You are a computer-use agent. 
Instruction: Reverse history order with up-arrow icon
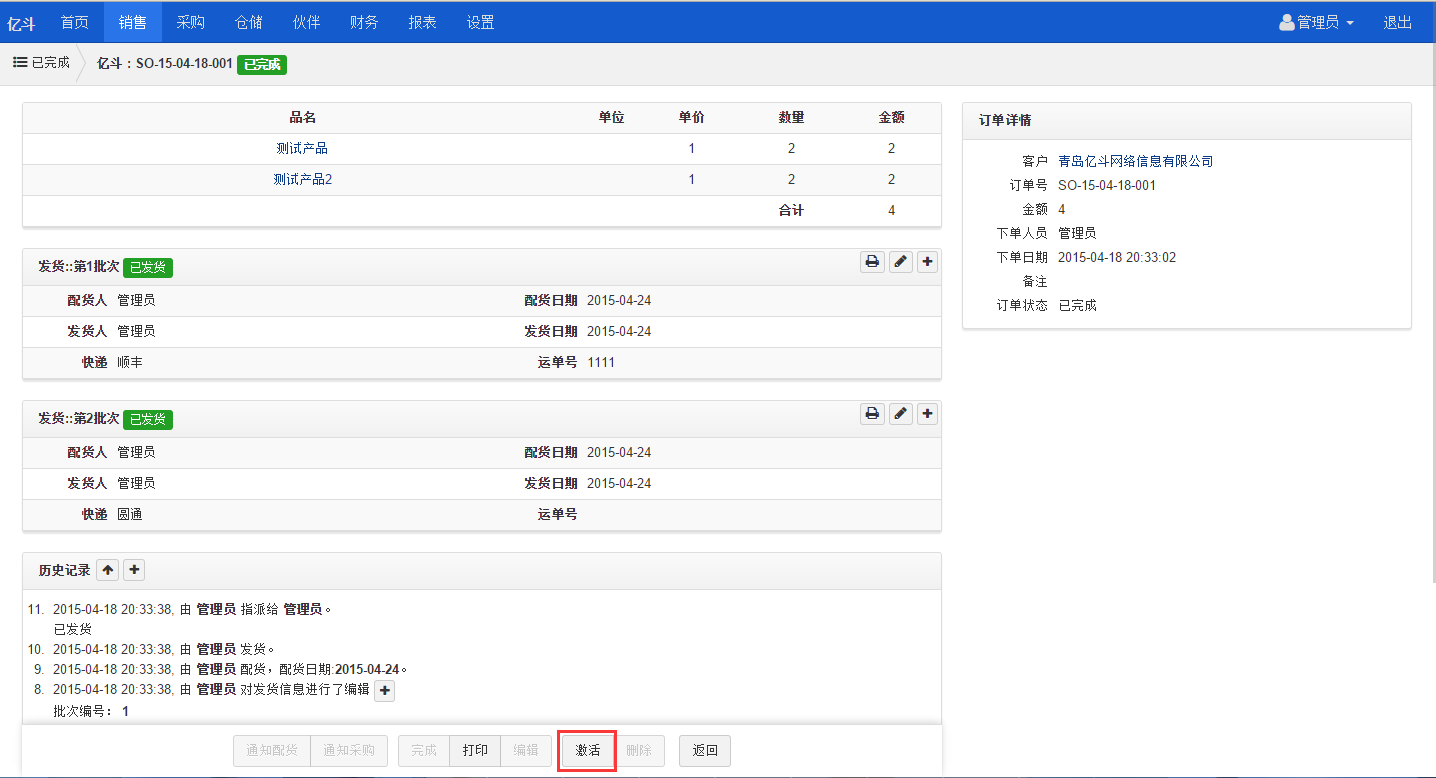pyautogui.click(x=108, y=570)
